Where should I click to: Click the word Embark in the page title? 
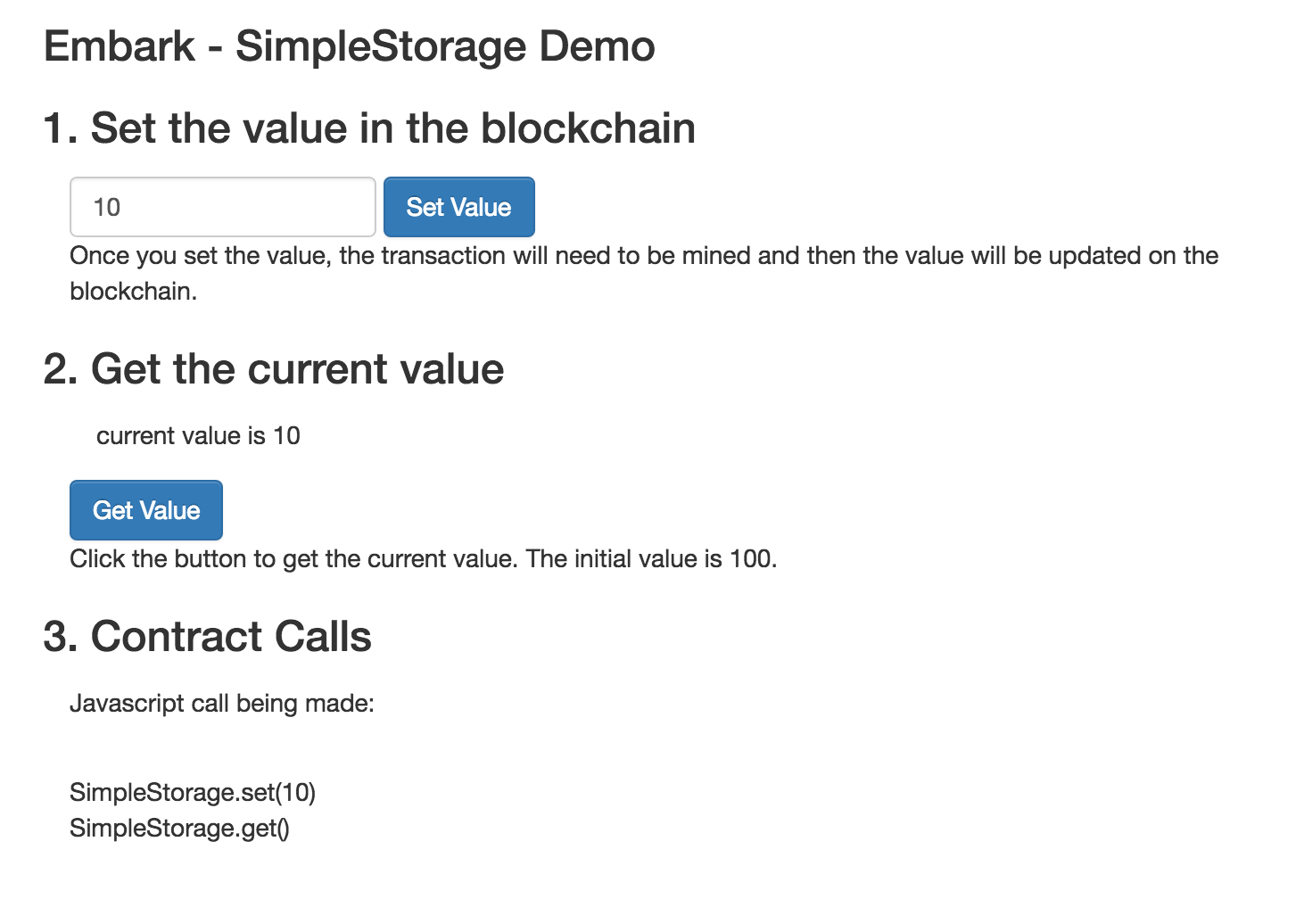(x=120, y=46)
